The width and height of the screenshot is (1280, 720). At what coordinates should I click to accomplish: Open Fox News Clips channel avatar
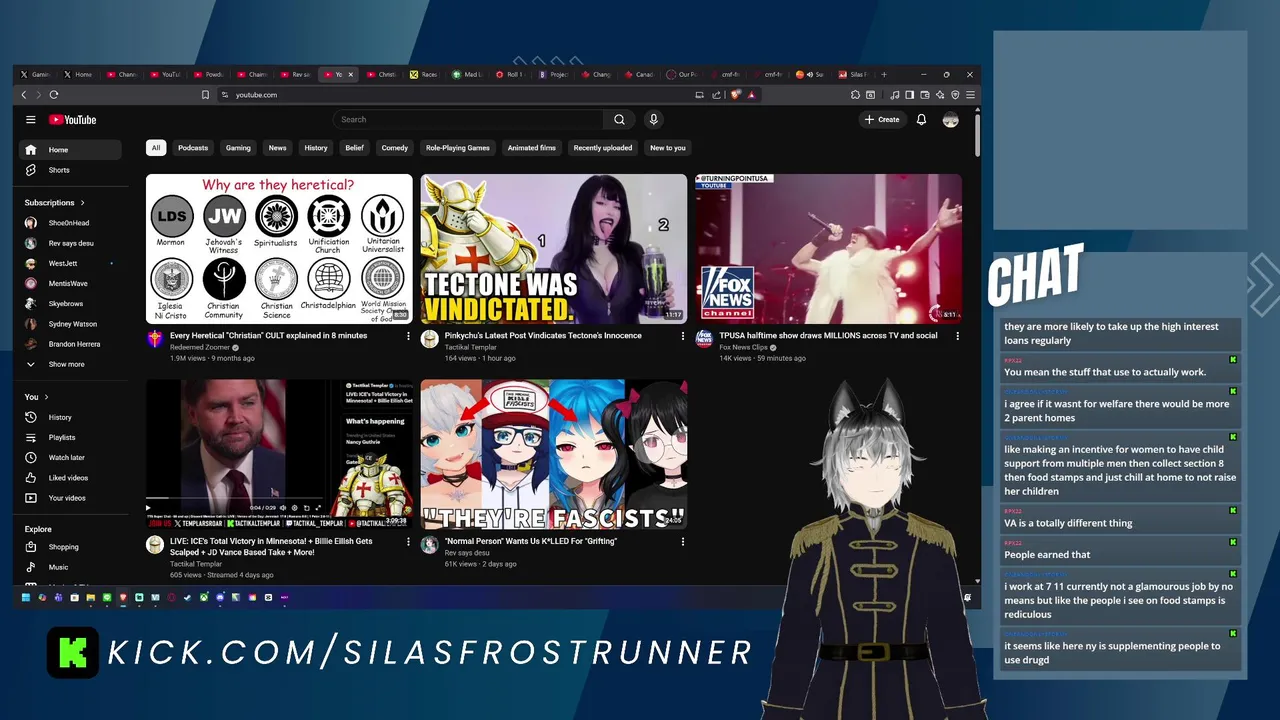pyautogui.click(x=704, y=339)
